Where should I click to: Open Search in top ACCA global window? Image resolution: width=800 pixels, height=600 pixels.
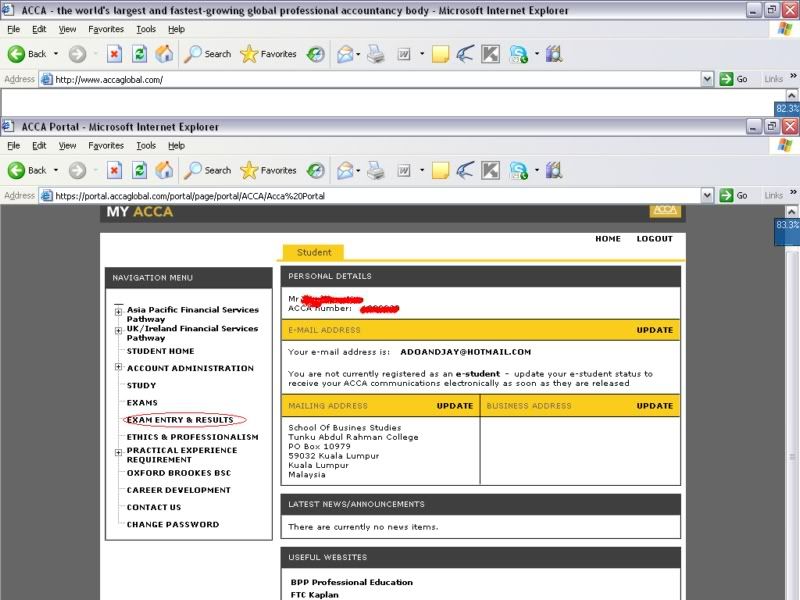point(207,54)
